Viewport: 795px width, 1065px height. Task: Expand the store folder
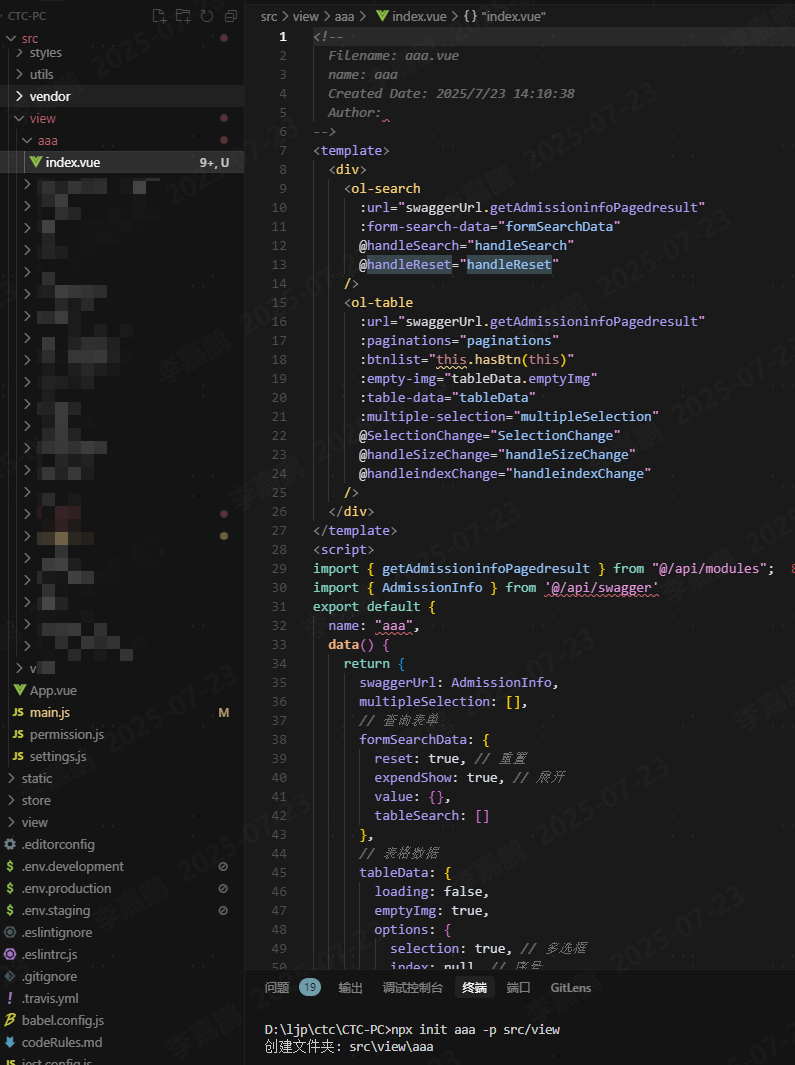[36, 801]
